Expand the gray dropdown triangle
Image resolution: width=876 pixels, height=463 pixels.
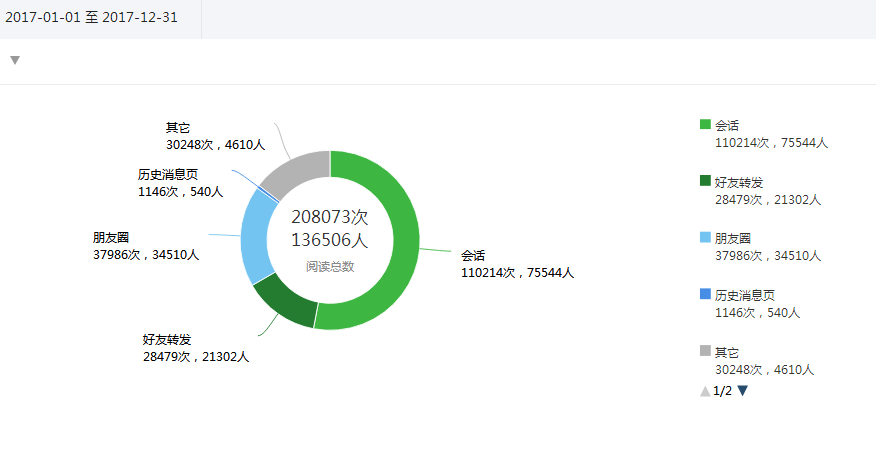pyautogui.click(x=15, y=60)
